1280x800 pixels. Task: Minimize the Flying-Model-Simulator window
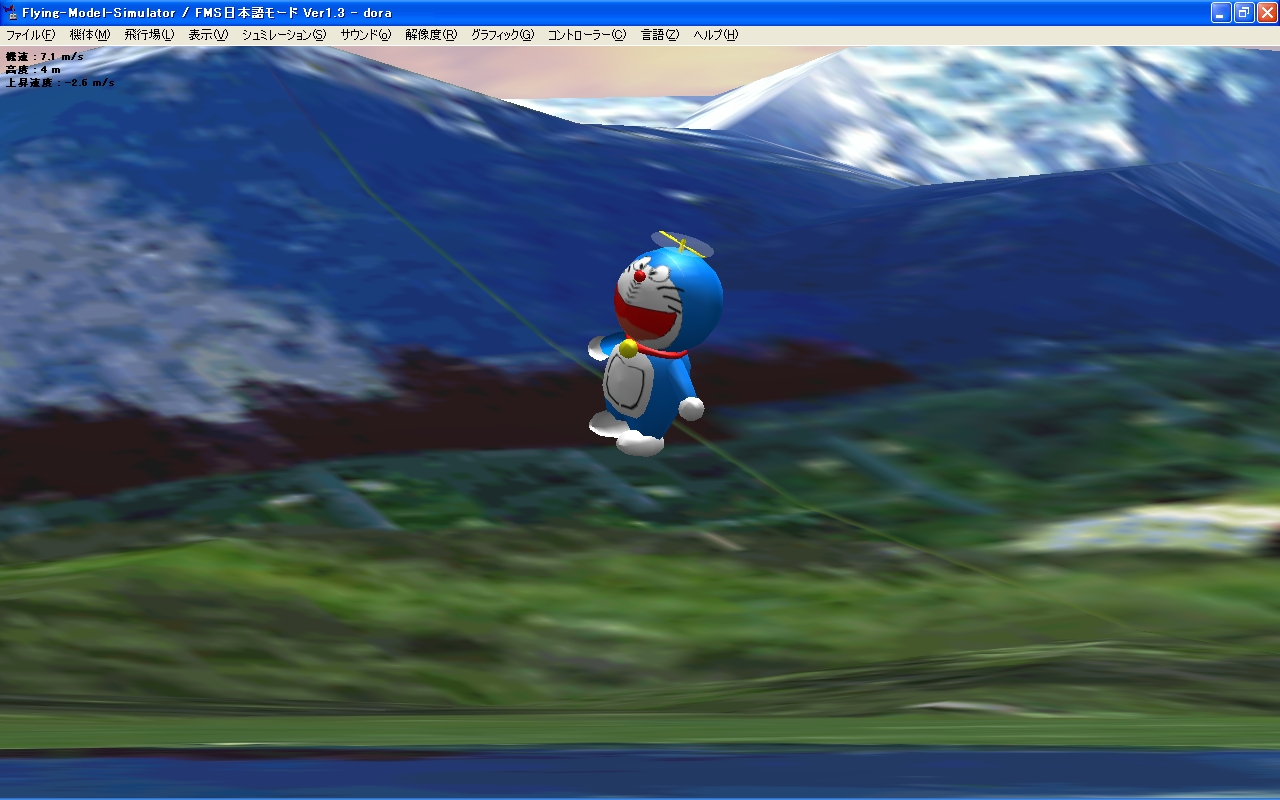click(1221, 12)
